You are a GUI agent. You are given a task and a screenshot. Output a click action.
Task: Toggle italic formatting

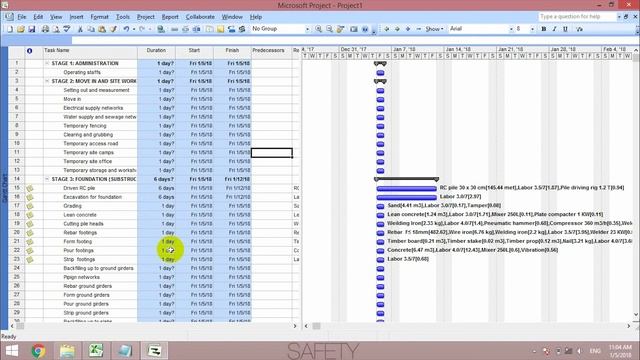[x=554, y=29]
